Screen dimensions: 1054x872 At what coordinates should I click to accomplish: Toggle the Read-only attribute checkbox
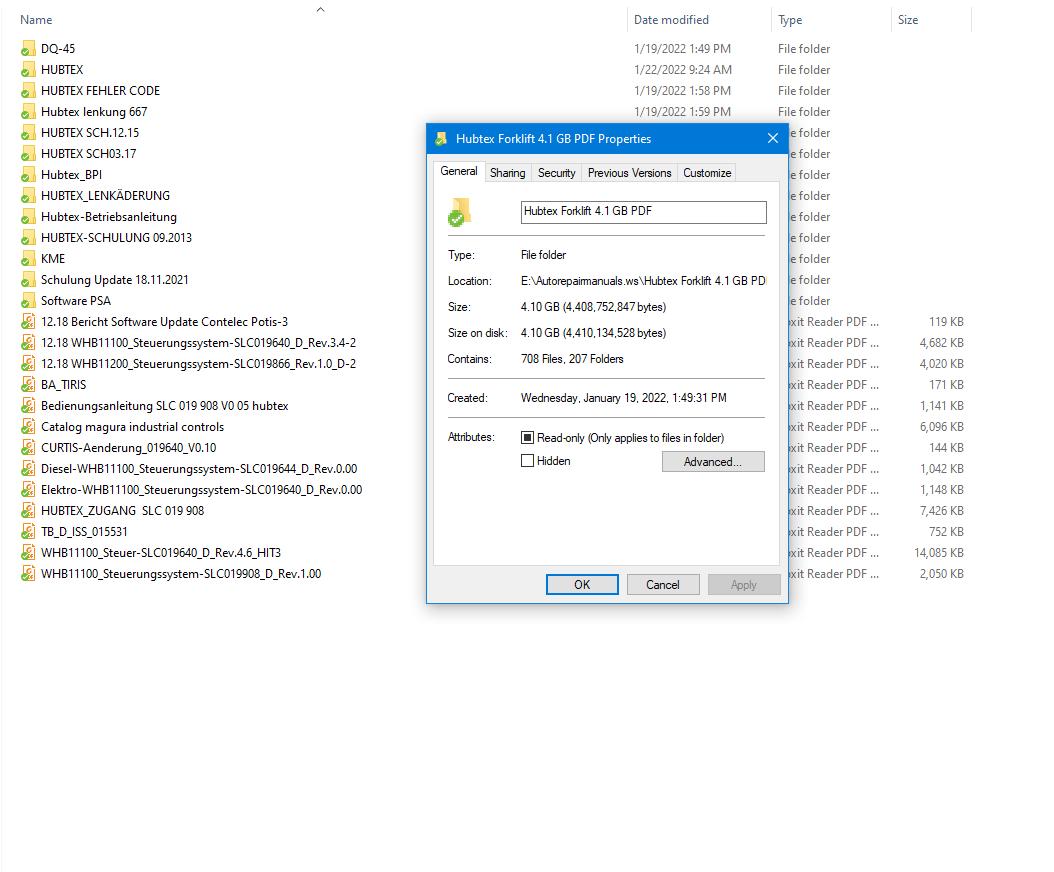(528, 438)
